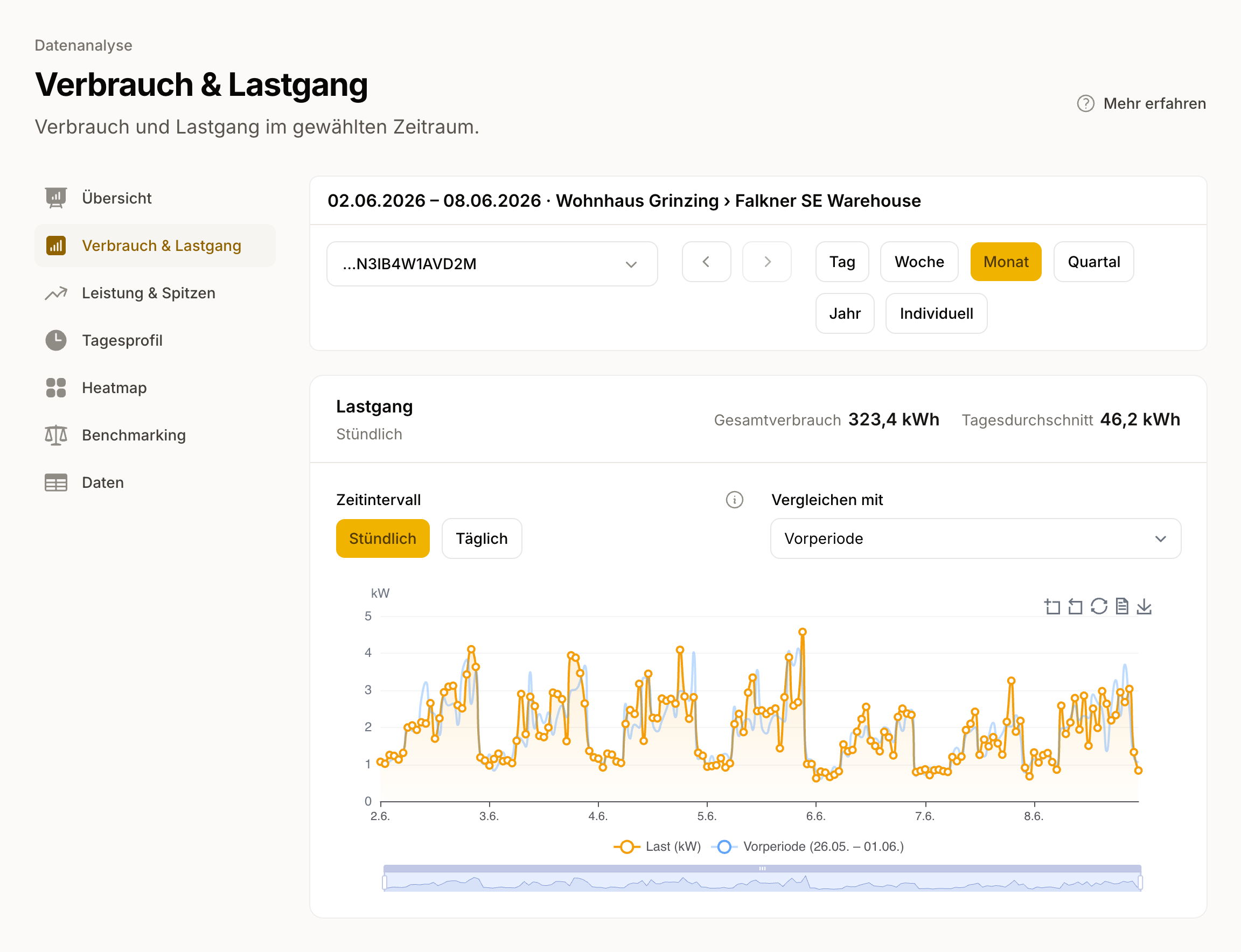Viewport: 1241px width, 952px height.
Task: Set the Zeitintervall to Täglich
Action: (x=482, y=538)
